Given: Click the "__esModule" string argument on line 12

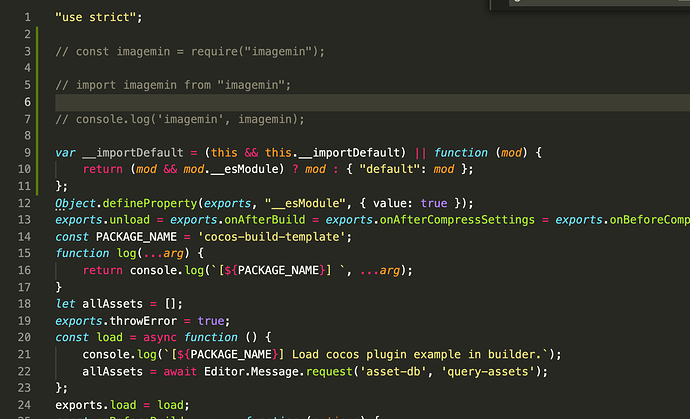Looking at the screenshot, I should pyautogui.click(x=305, y=203).
